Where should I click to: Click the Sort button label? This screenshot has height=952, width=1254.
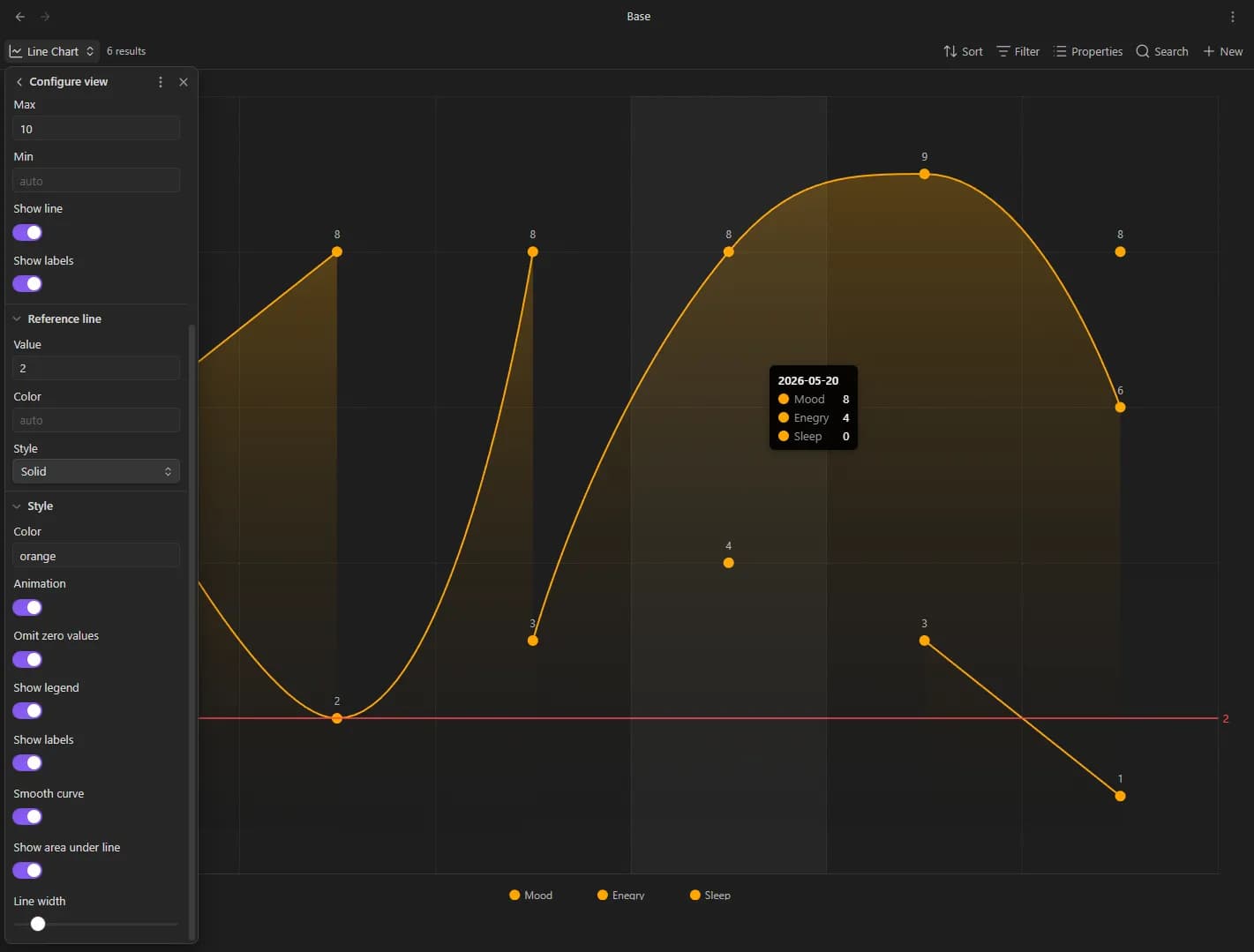972,52
